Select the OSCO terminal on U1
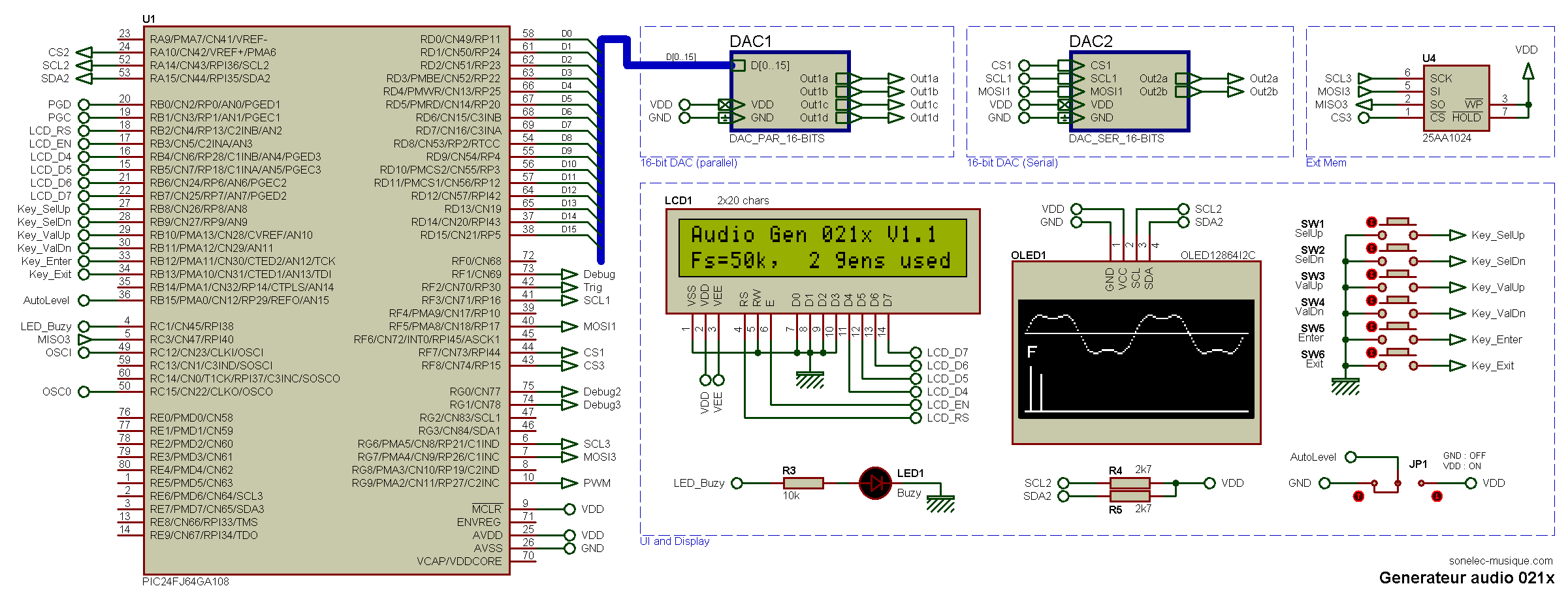This screenshot has width=1568, height=601. click(84, 392)
